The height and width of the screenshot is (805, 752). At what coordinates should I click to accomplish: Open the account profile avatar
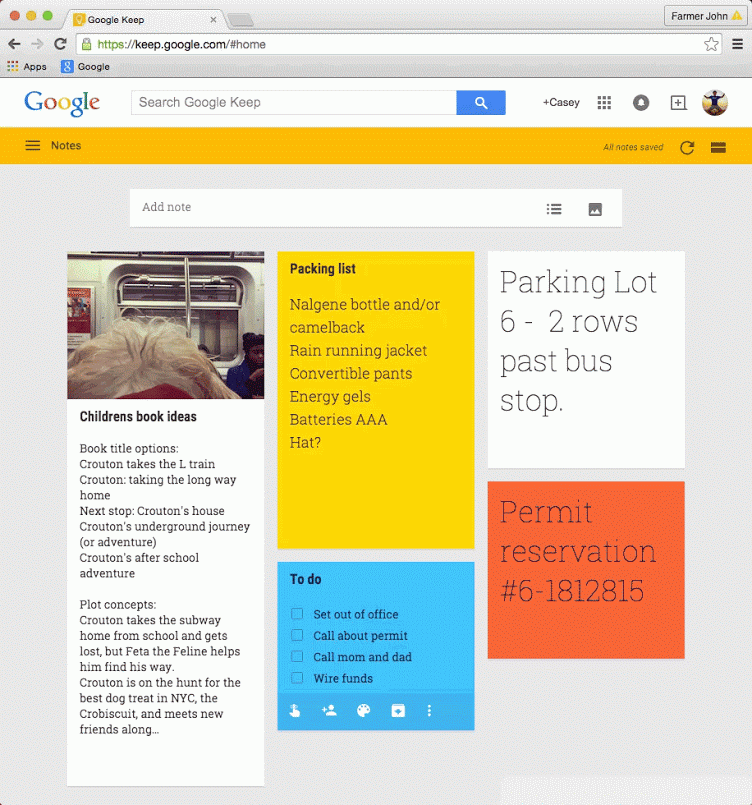tap(715, 103)
